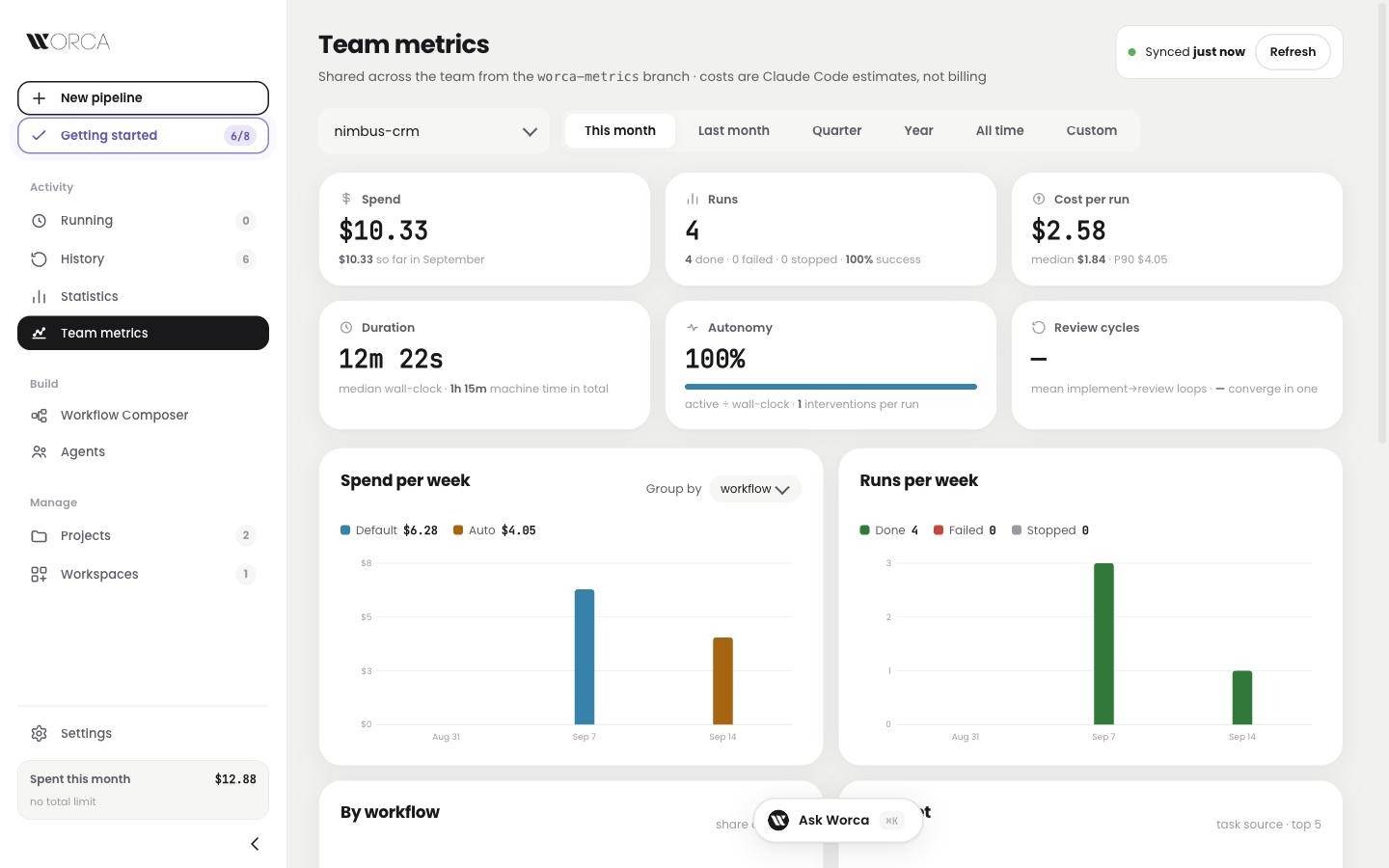Image resolution: width=1389 pixels, height=868 pixels.
Task: Open the Custom date range tab
Action: click(1092, 131)
